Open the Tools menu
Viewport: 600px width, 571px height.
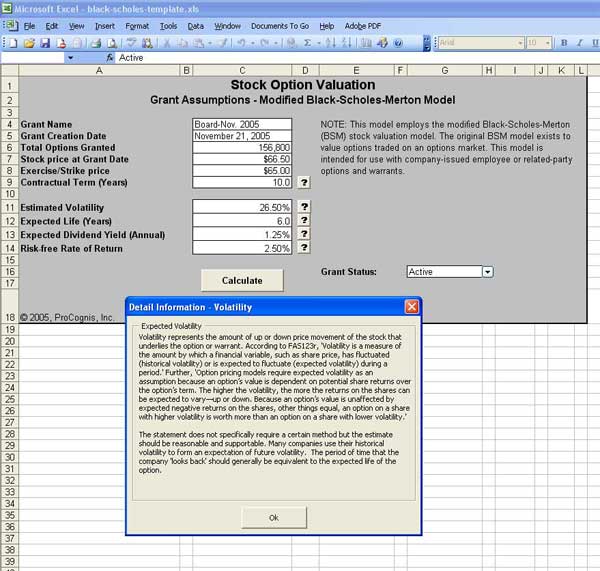pyautogui.click(x=168, y=26)
